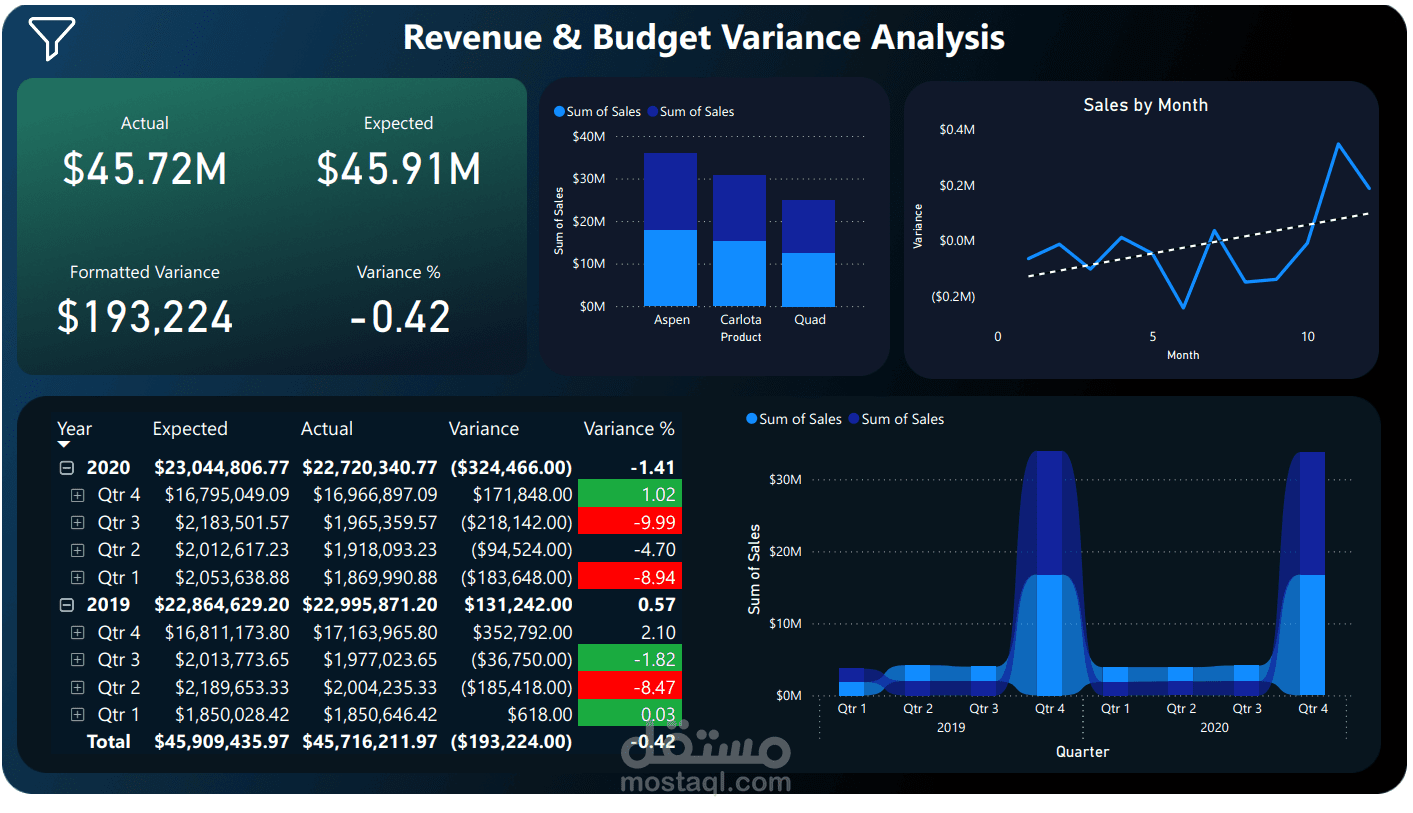Select the Aspen bar in the product chart

671,230
